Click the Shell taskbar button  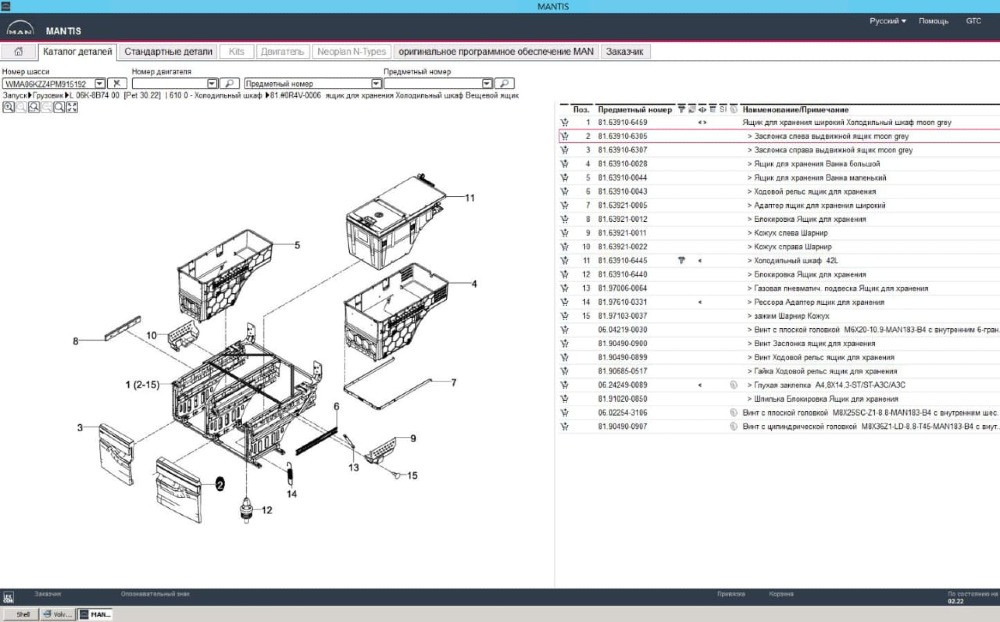[20, 614]
